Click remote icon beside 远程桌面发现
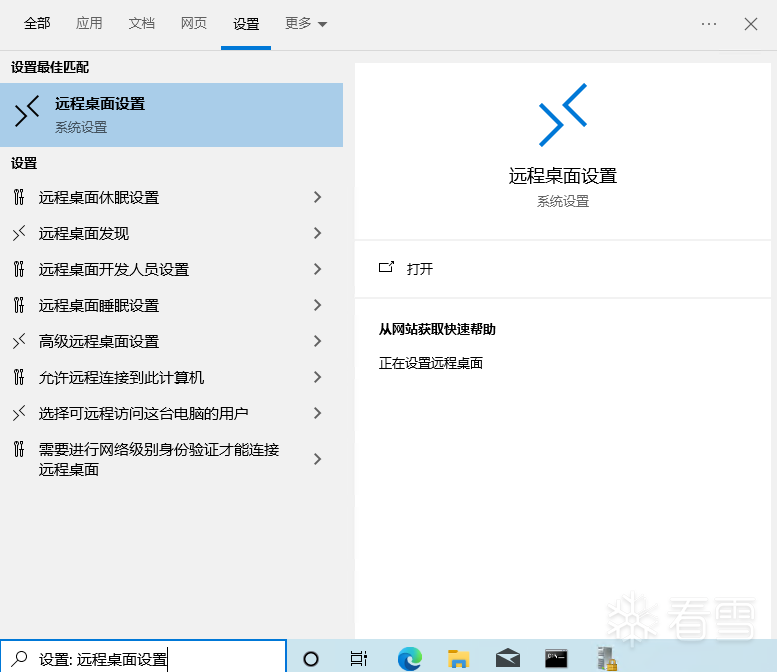Screen dimensions: 777x672 (x=19, y=233)
